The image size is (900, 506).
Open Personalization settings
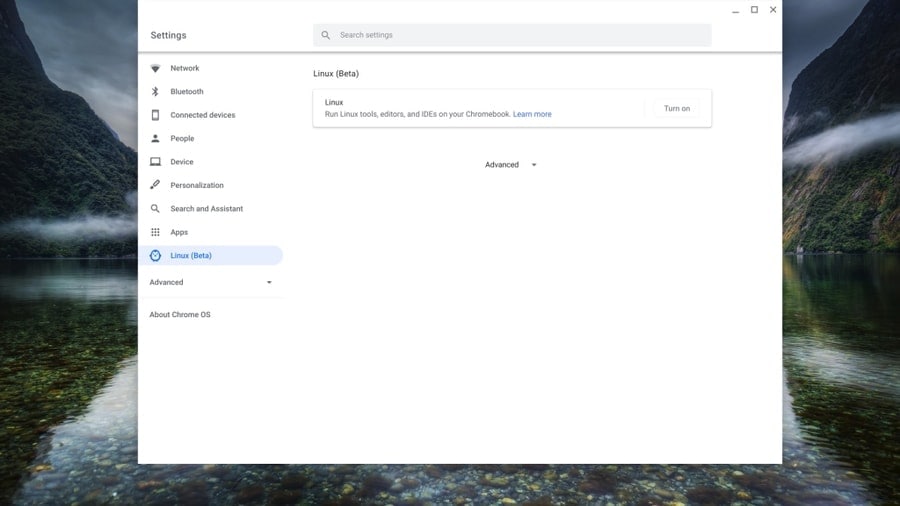pos(210,185)
